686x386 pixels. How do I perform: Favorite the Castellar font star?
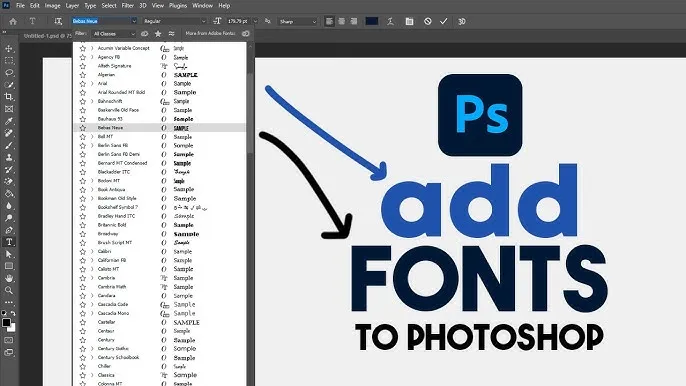pyautogui.click(x=83, y=322)
